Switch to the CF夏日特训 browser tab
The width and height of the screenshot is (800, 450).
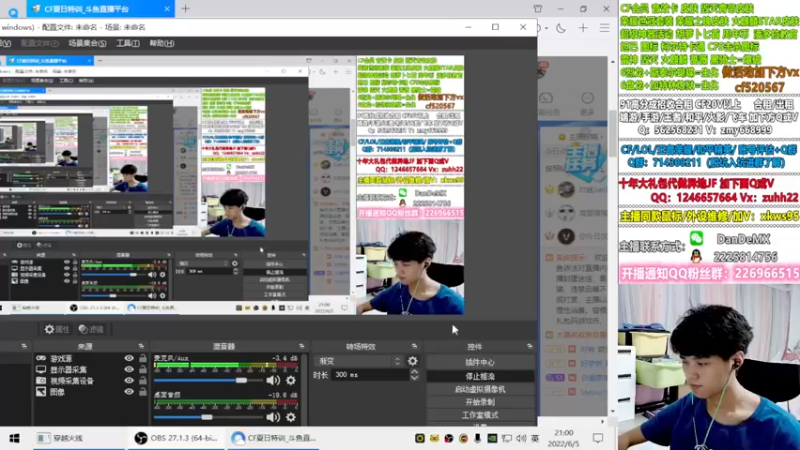click(x=100, y=9)
